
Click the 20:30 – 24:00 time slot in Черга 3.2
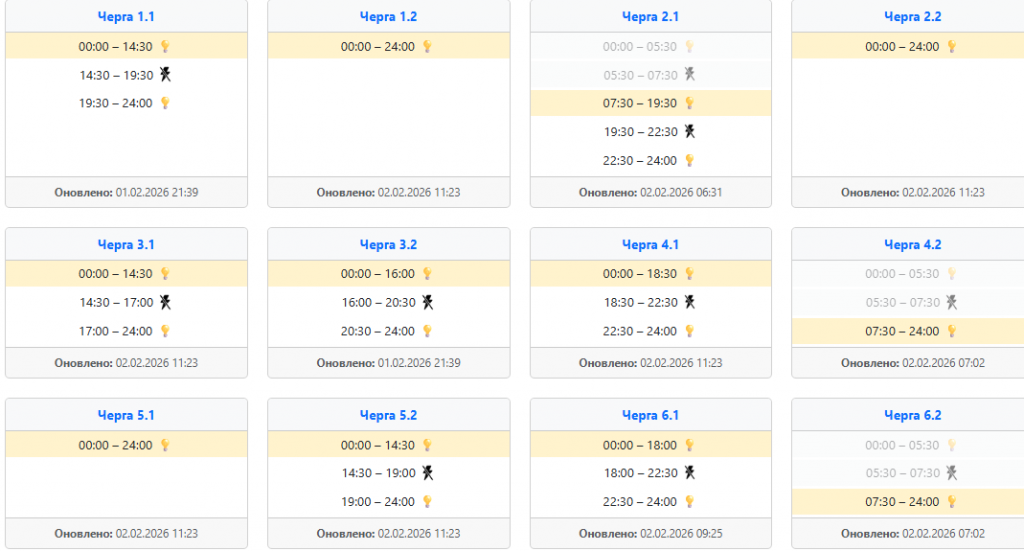click(x=378, y=331)
